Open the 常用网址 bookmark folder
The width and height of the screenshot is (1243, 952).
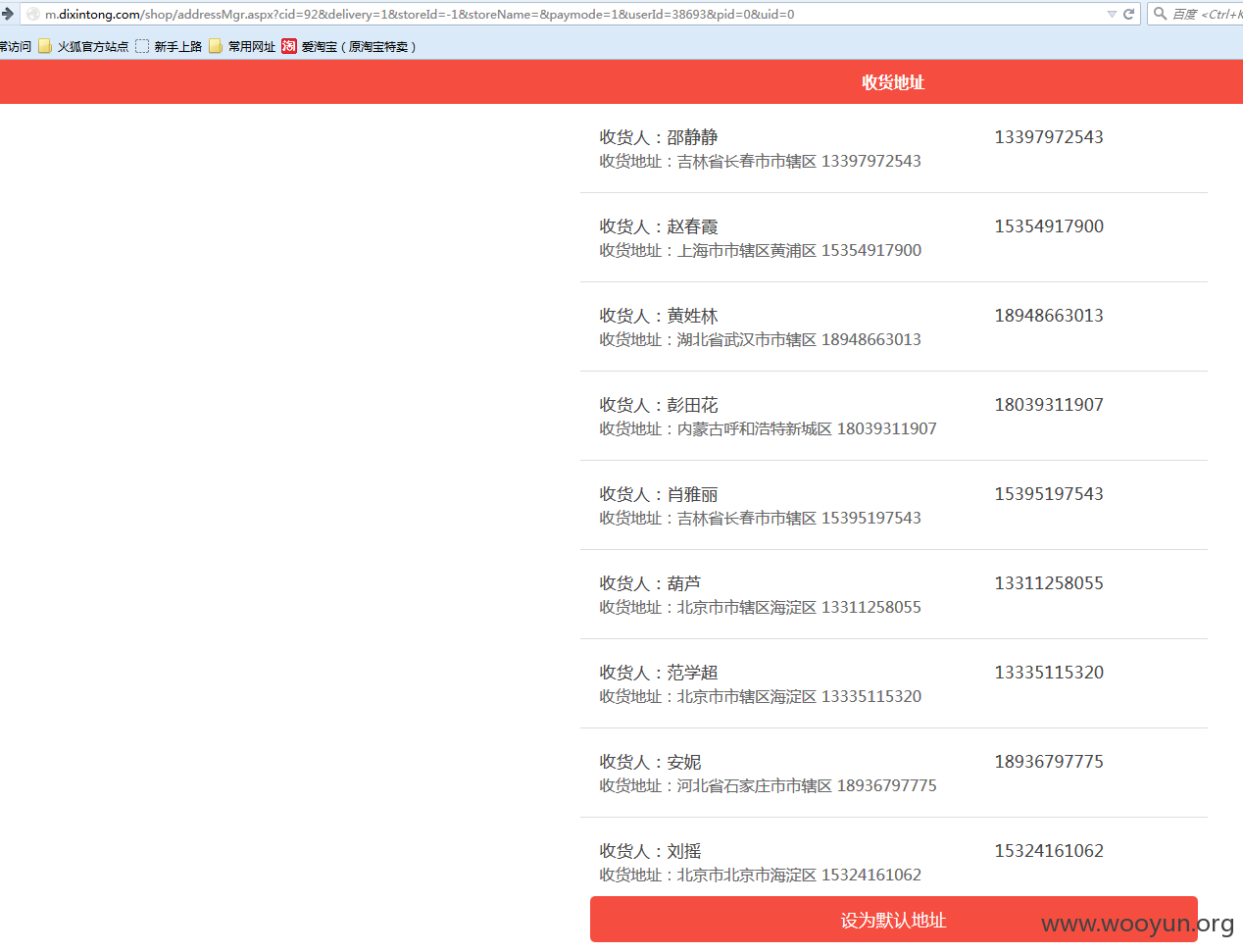pyautogui.click(x=242, y=46)
